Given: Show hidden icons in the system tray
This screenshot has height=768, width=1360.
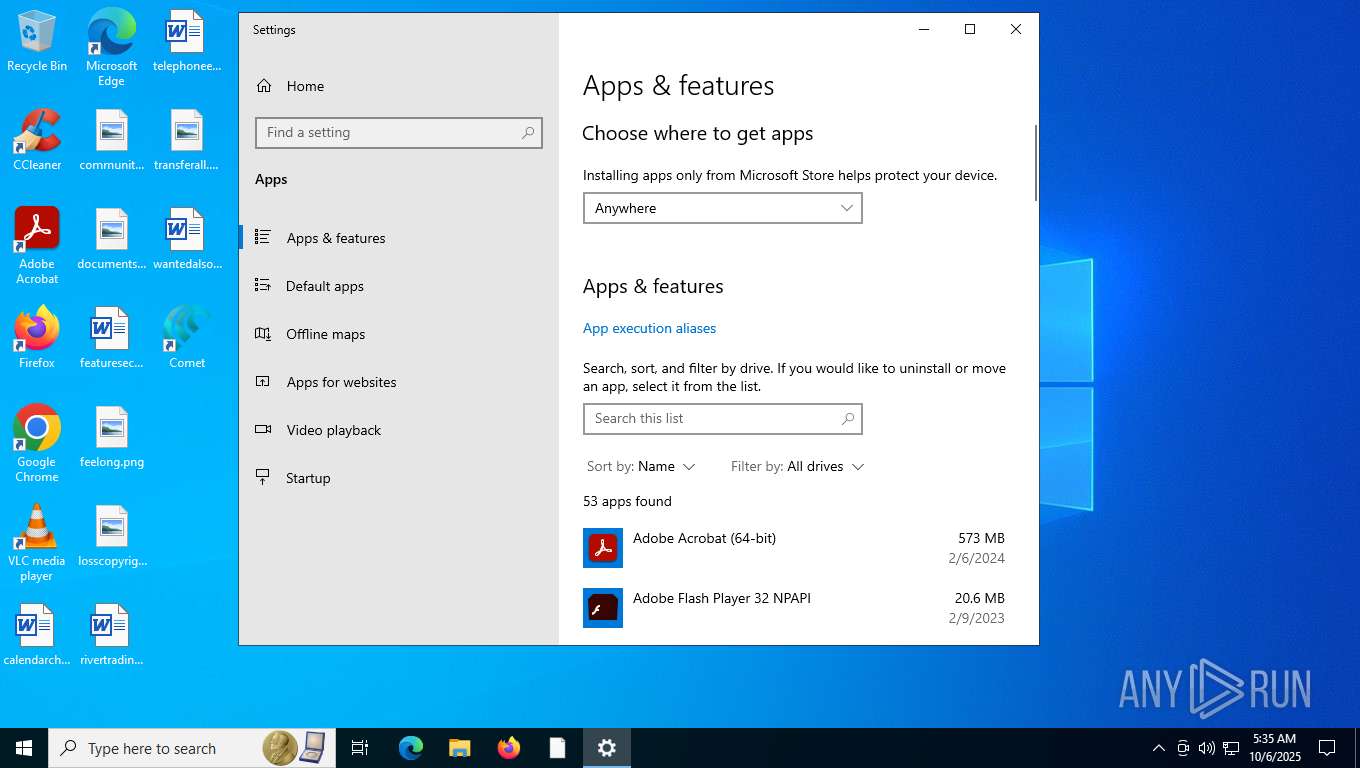Looking at the screenshot, I should (x=1159, y=748).
